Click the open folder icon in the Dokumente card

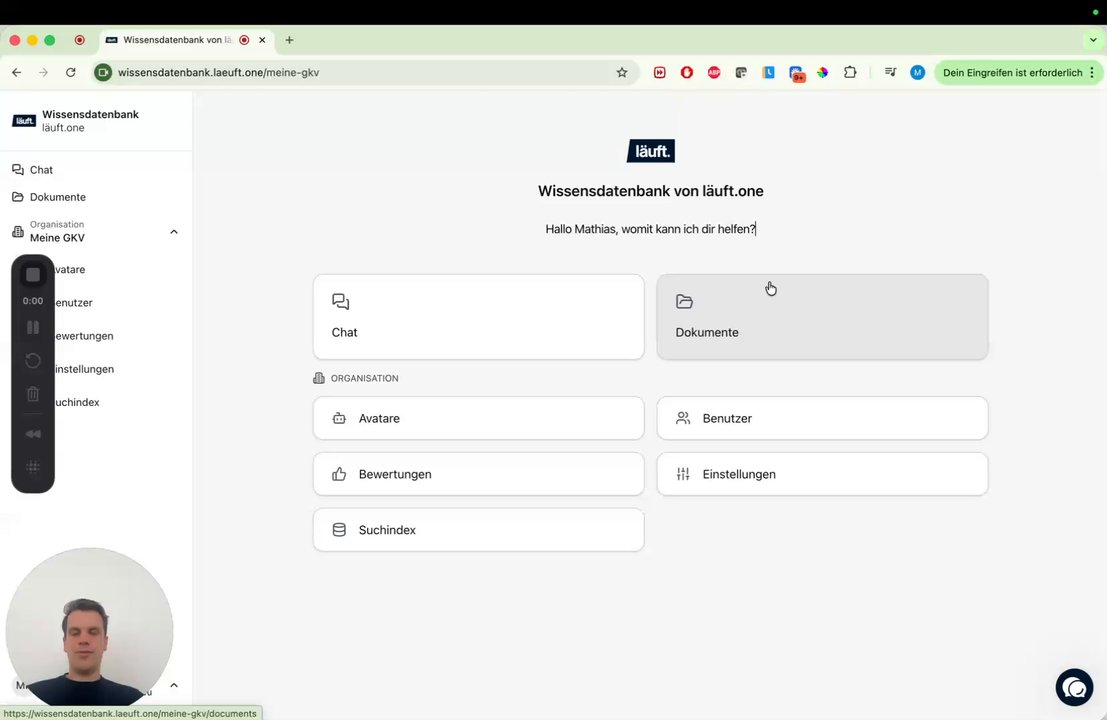tap(684, 301)
